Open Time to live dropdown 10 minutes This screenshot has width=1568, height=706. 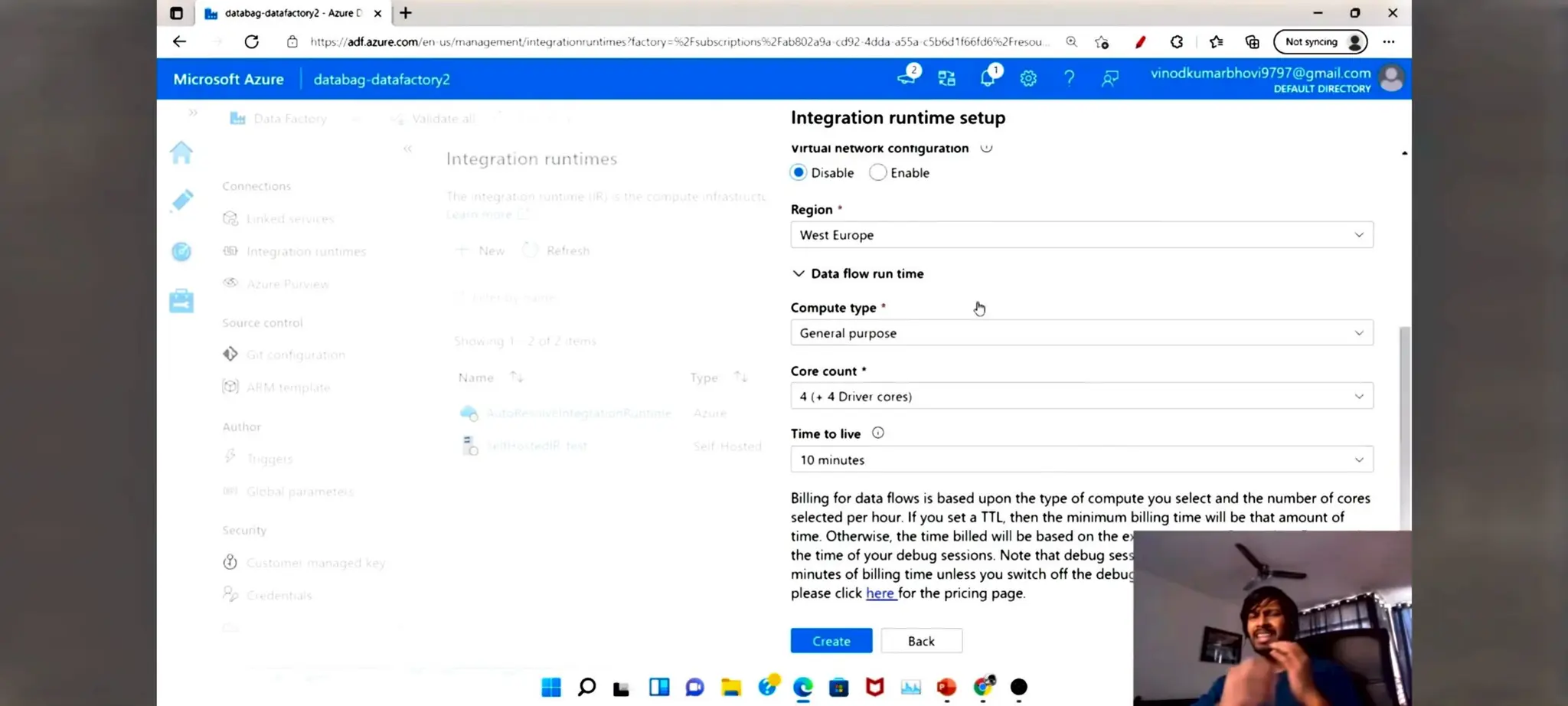1082,459
